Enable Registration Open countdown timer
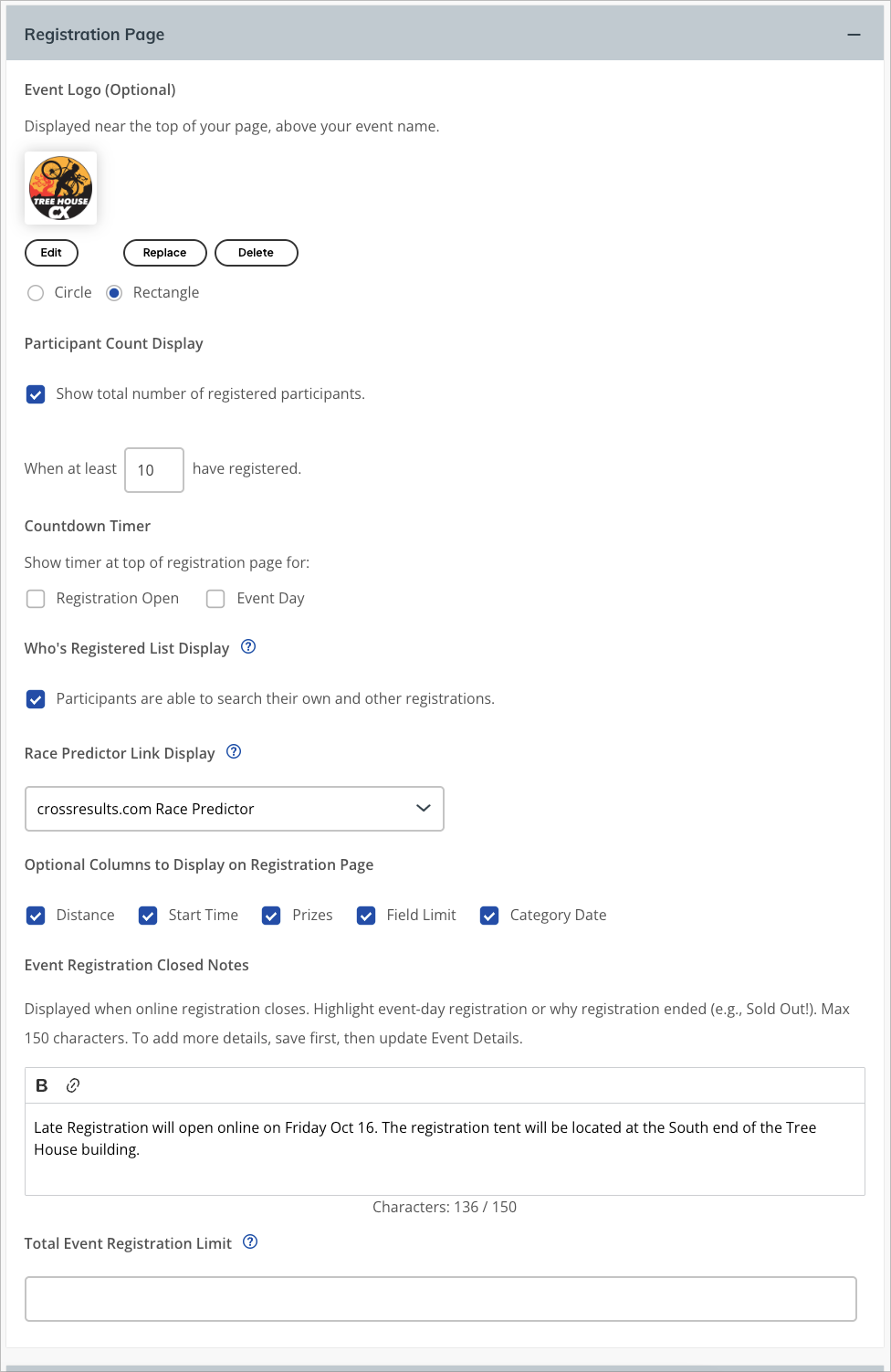Image resolution: width=891 pixels, height=1372 pixels. [36, 599]
